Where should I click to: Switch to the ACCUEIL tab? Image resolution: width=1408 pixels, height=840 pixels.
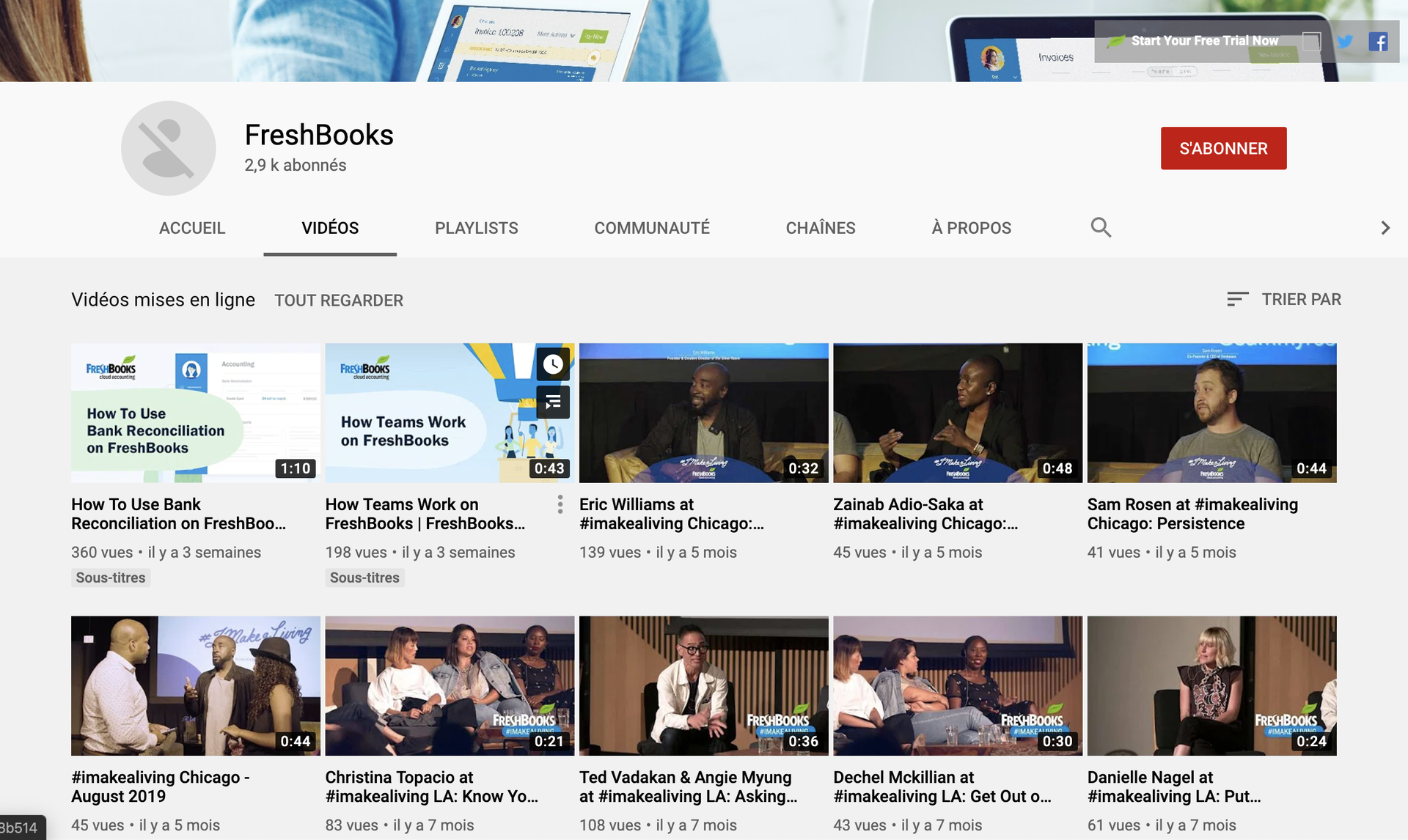(x=192, y=228)
